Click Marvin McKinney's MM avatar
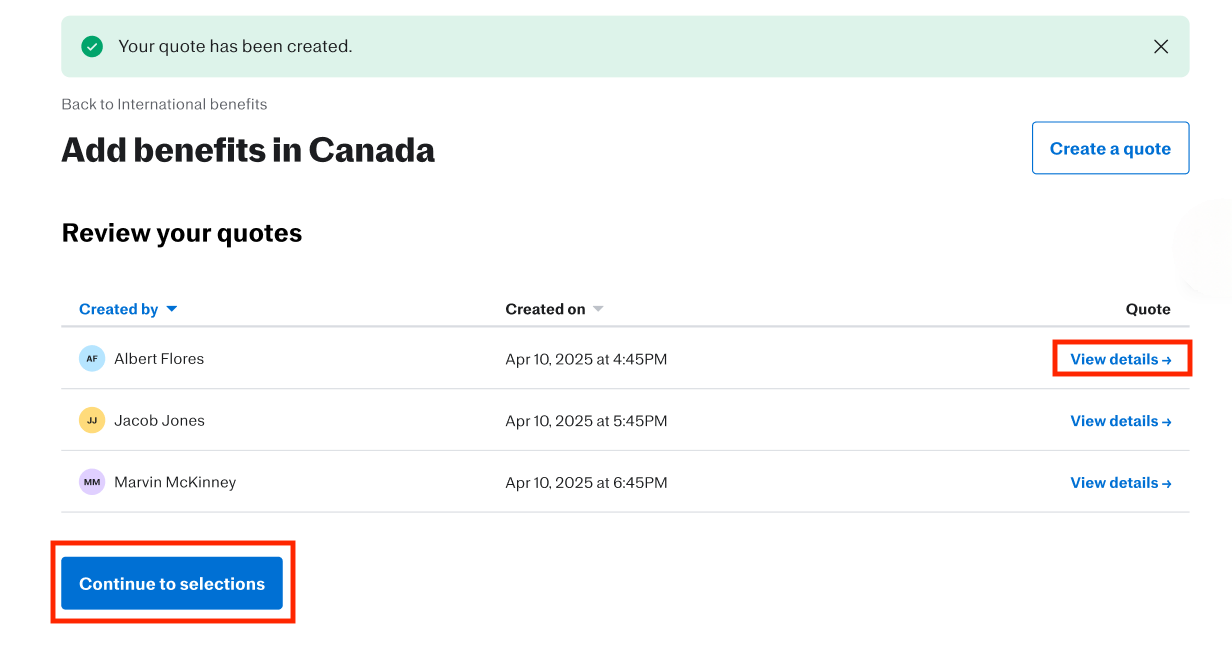This screenshot has height=668, width=1232. click(x=92, y=482)
